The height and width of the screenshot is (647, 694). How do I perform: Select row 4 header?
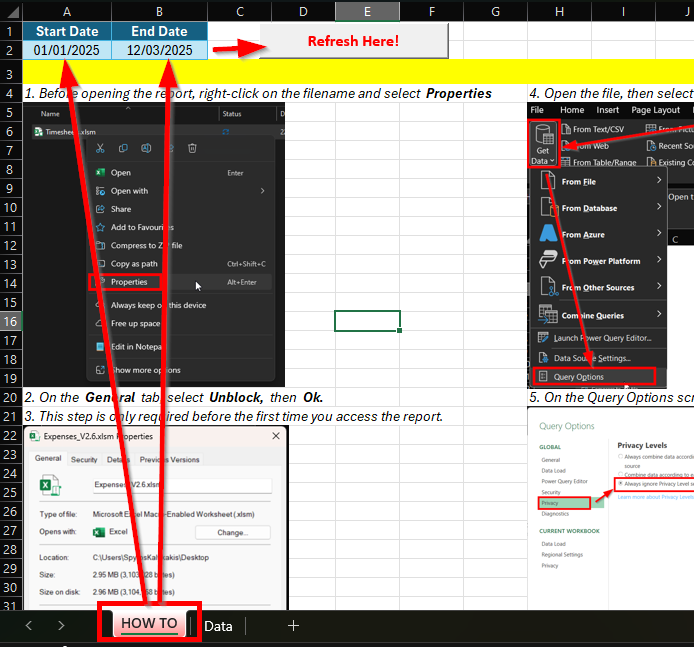(x=11, y=93)
